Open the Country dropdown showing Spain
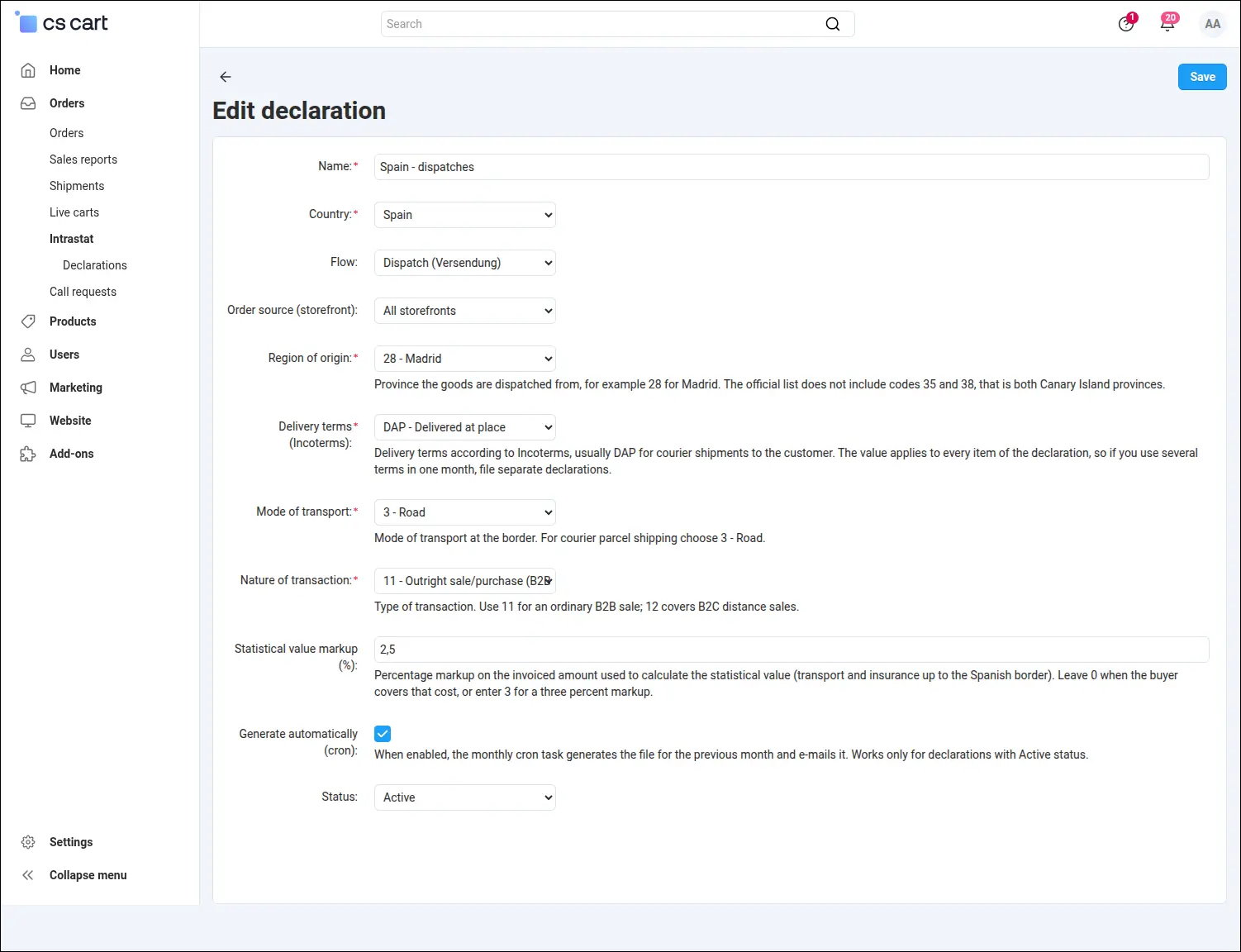This screenshot has height=952, width=1241. pyautogui.click(x=465, y=215)
